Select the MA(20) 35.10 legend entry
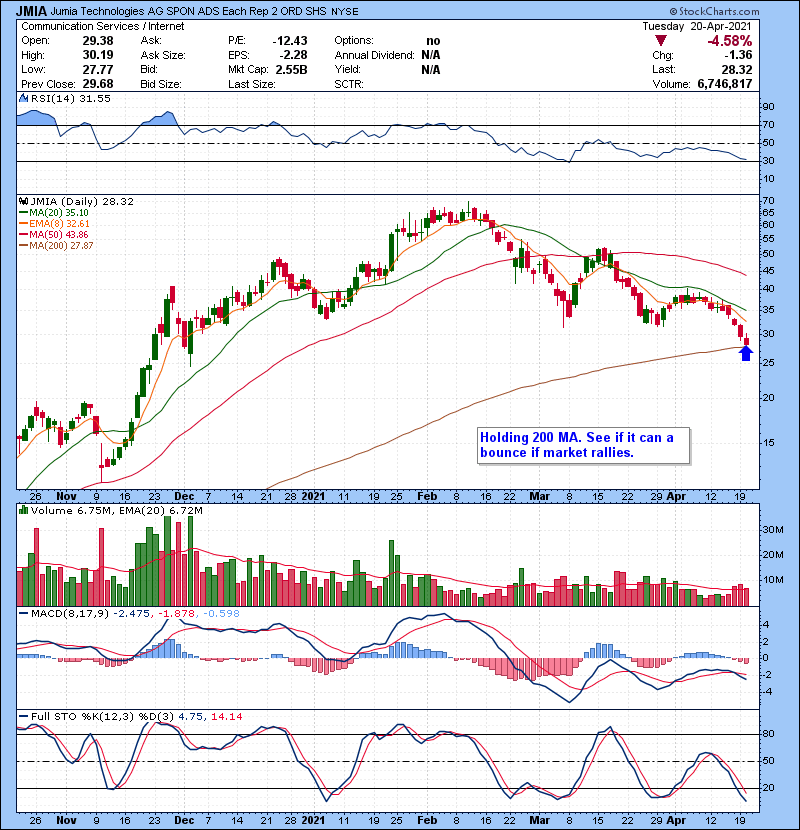 58,212
